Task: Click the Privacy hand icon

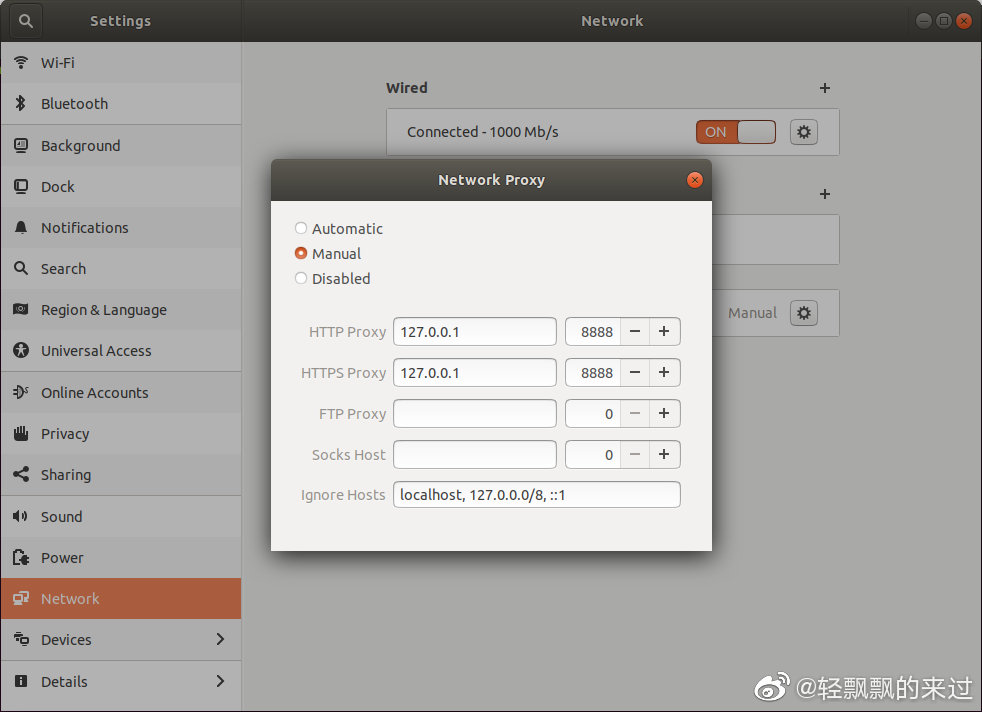Action: pos(21,433)
